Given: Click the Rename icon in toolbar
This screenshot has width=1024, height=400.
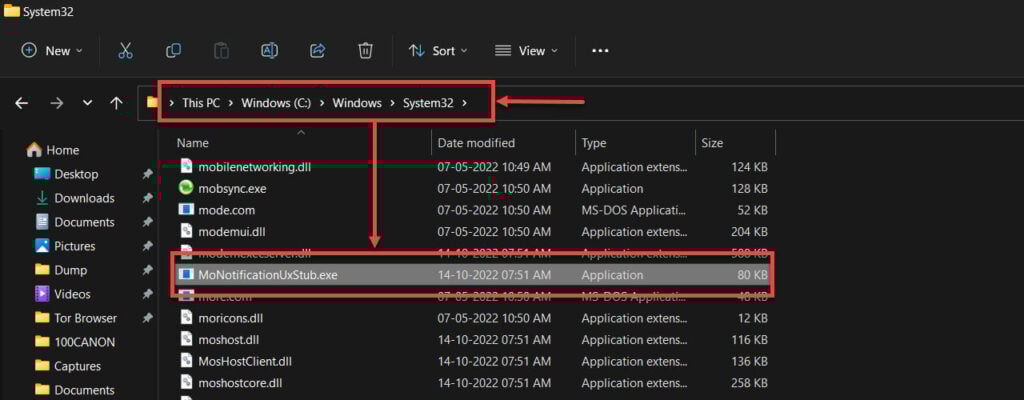Looking at the screenshot, I should click(270, 51).
